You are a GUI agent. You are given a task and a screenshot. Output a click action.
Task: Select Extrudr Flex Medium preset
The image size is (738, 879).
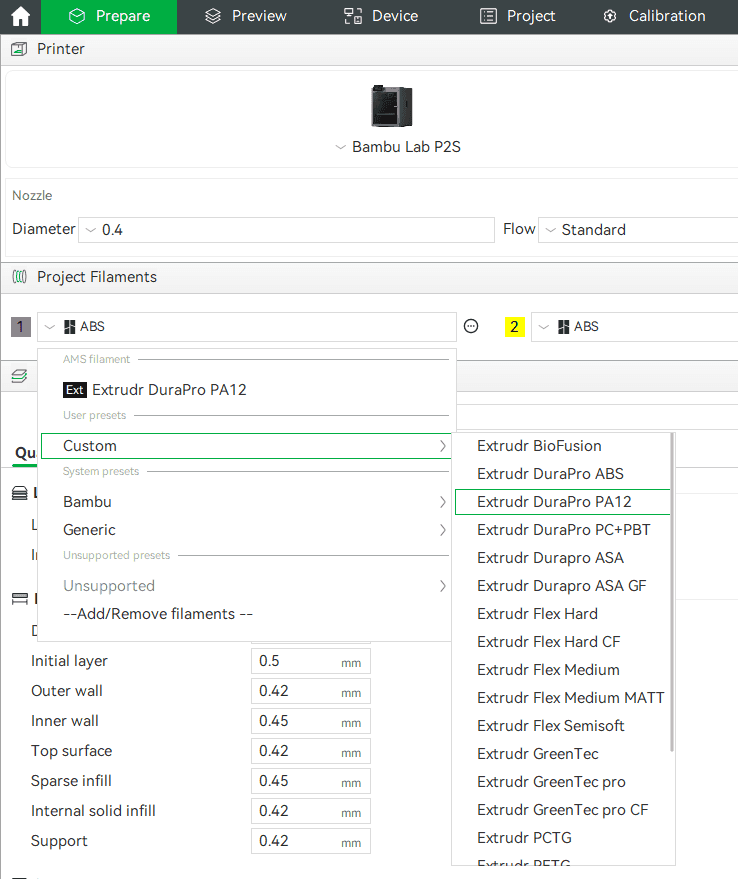(x=562, y=670)
